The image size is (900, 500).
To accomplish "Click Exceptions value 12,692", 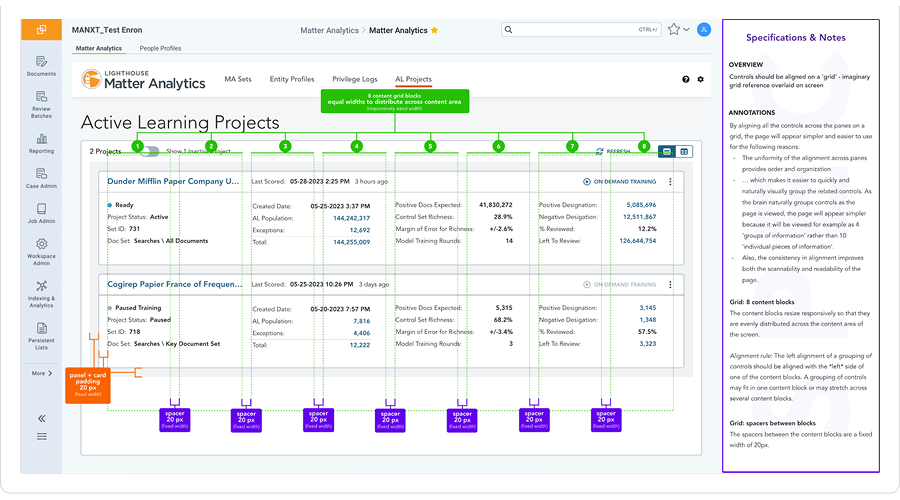I will [360, 230].
